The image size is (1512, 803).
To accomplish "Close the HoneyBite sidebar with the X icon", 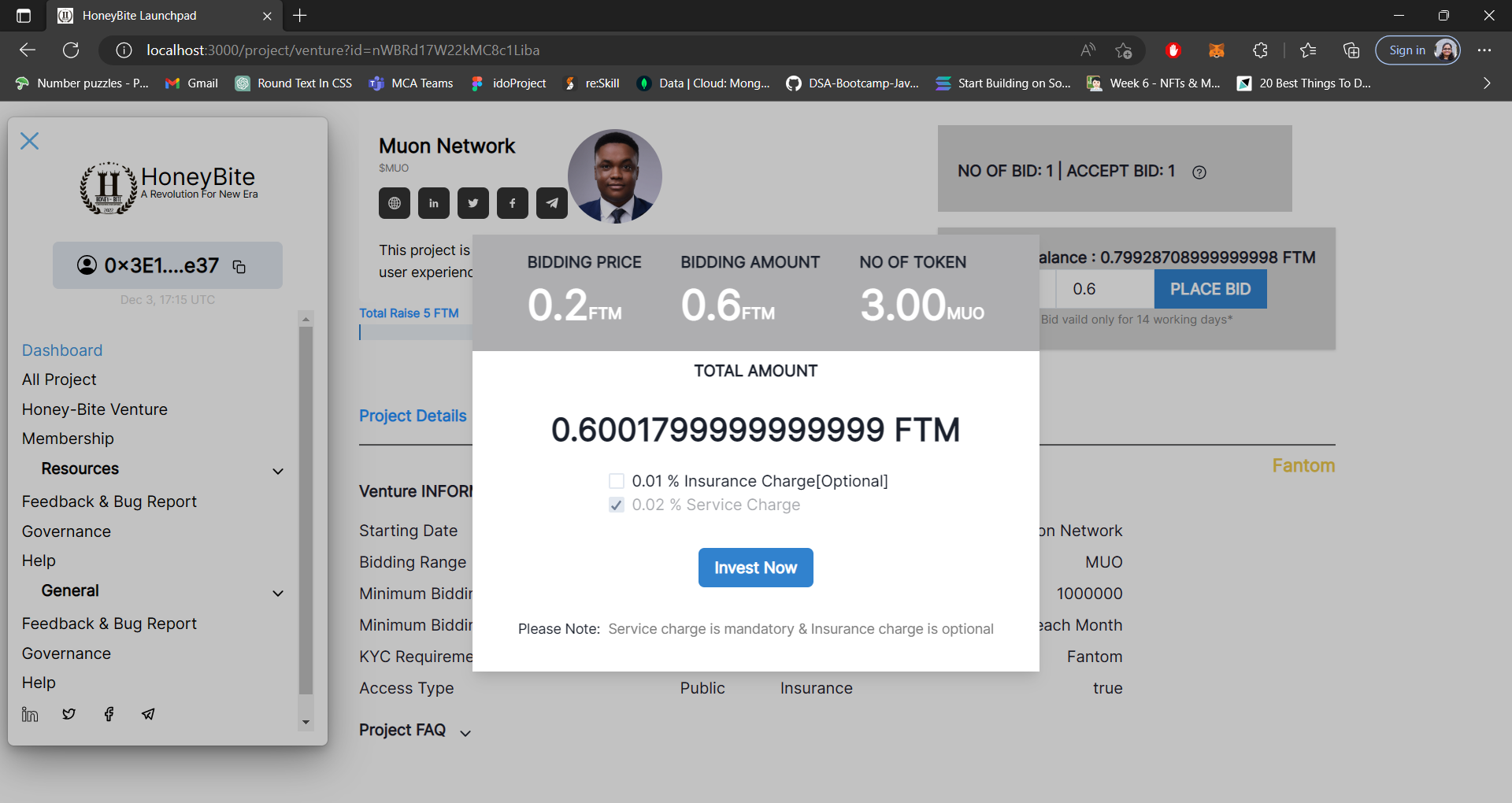I will point(30,141).
